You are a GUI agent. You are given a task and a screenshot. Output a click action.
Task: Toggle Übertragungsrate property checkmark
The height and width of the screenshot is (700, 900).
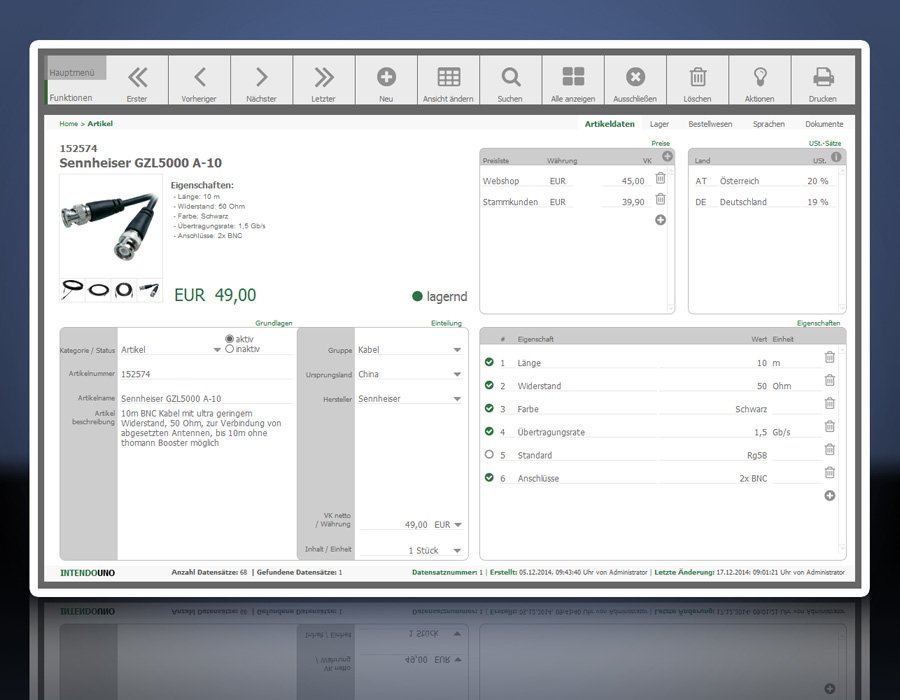click(x=489, y=431)
